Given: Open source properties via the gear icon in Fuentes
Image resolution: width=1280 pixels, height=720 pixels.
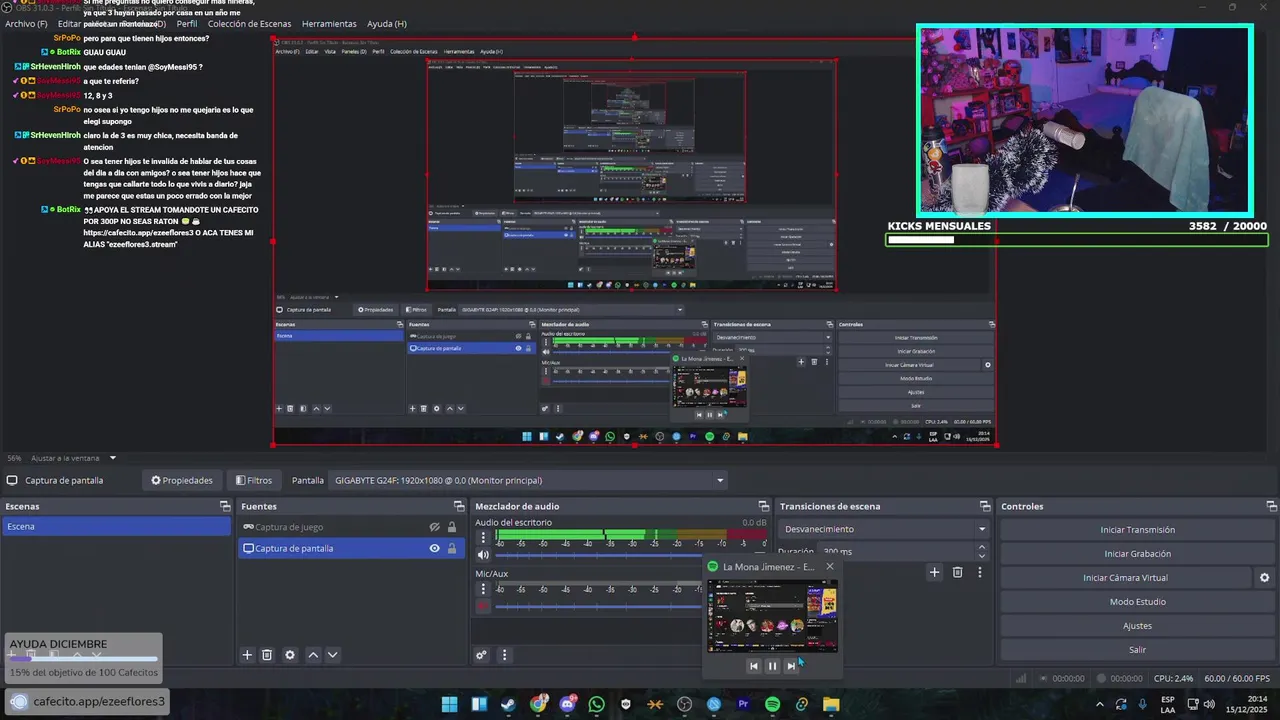Looking at the screenshot, I should pos(290,655).
